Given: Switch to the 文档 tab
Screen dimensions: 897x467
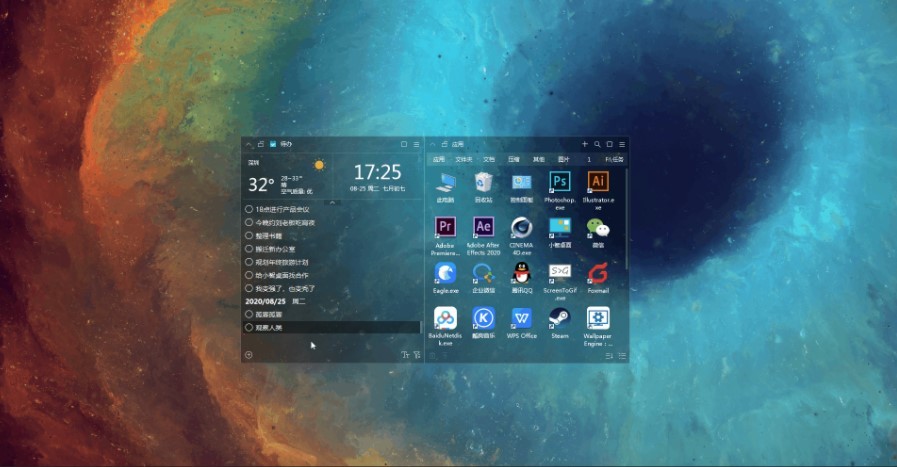Looking at the screenshot, I should click(489, 159).
